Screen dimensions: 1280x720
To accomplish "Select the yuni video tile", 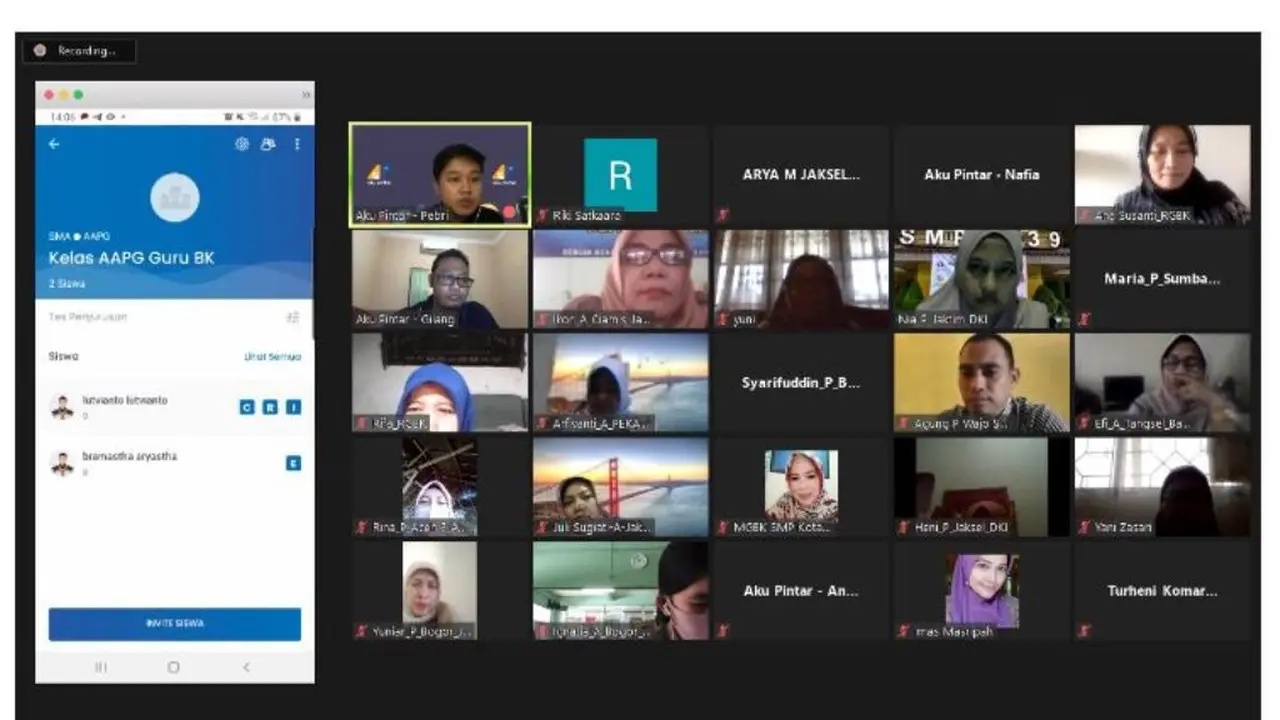I will 802,279.
